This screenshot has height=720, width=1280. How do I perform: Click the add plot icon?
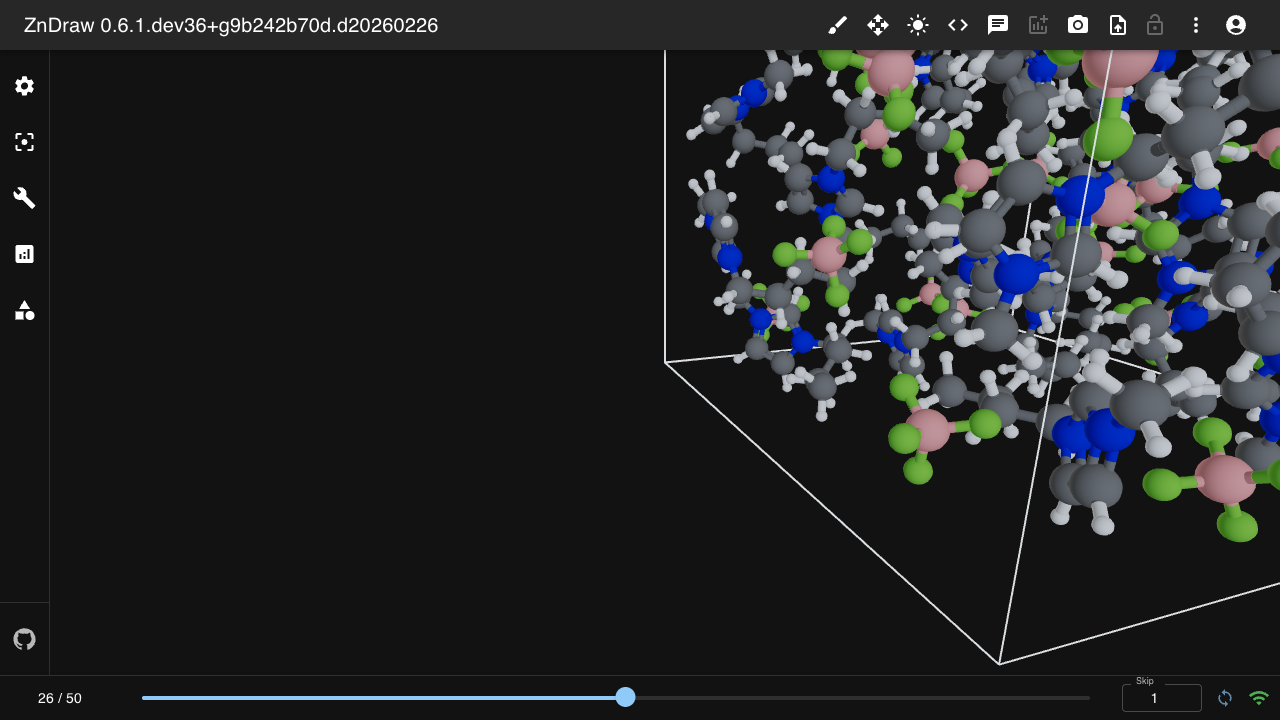1038,25
